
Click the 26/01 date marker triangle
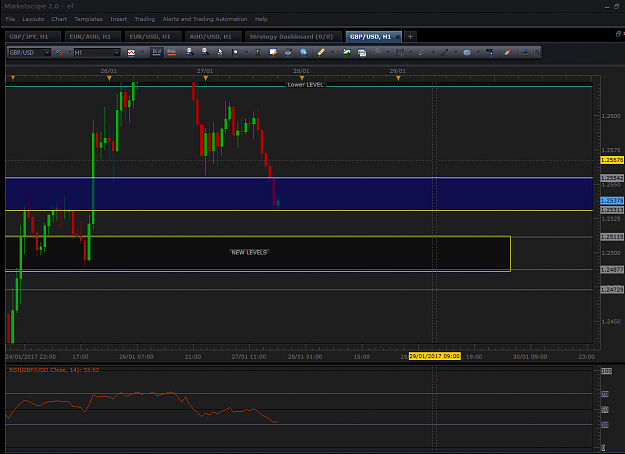pyautogui.click(x=109, y=79)
